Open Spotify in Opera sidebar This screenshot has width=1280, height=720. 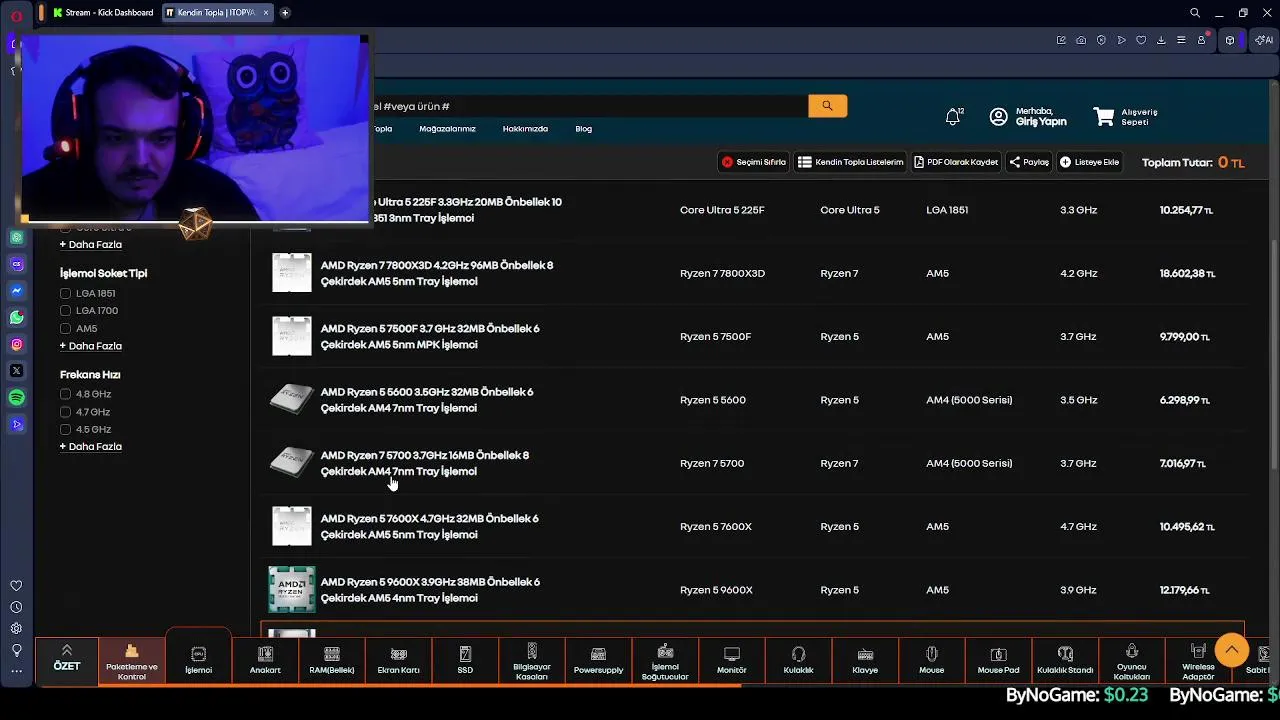coord(17,398)
